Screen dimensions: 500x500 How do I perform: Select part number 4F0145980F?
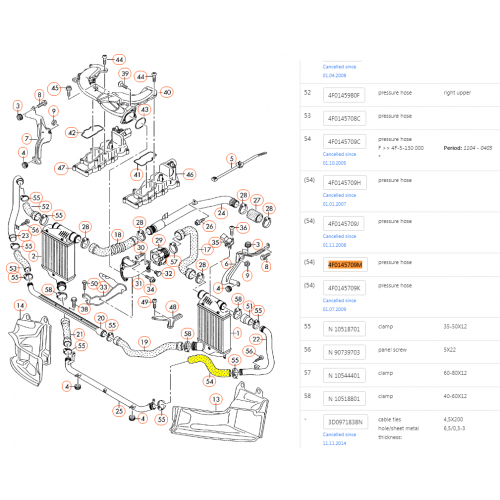coord(344,95)
